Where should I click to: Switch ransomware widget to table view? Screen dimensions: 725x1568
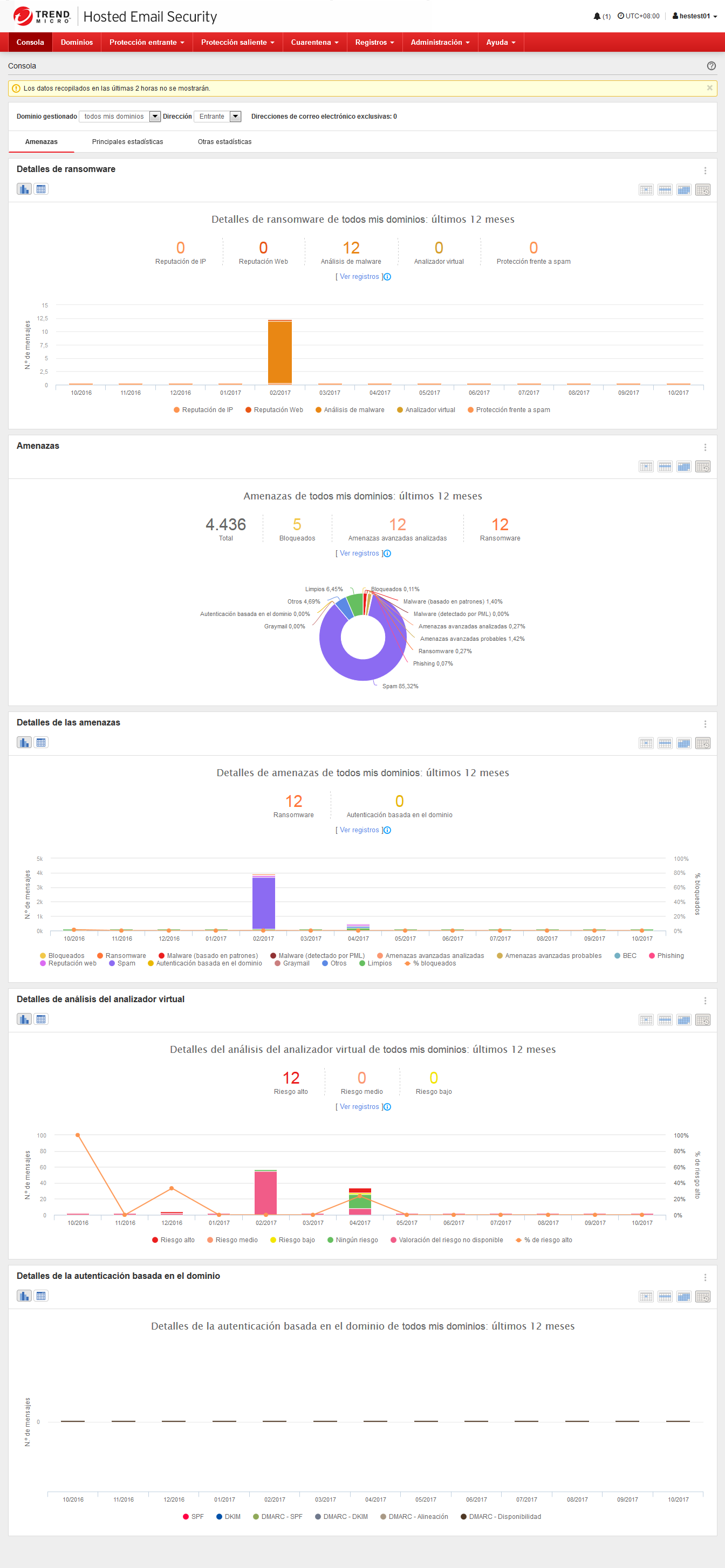(41, 189)
